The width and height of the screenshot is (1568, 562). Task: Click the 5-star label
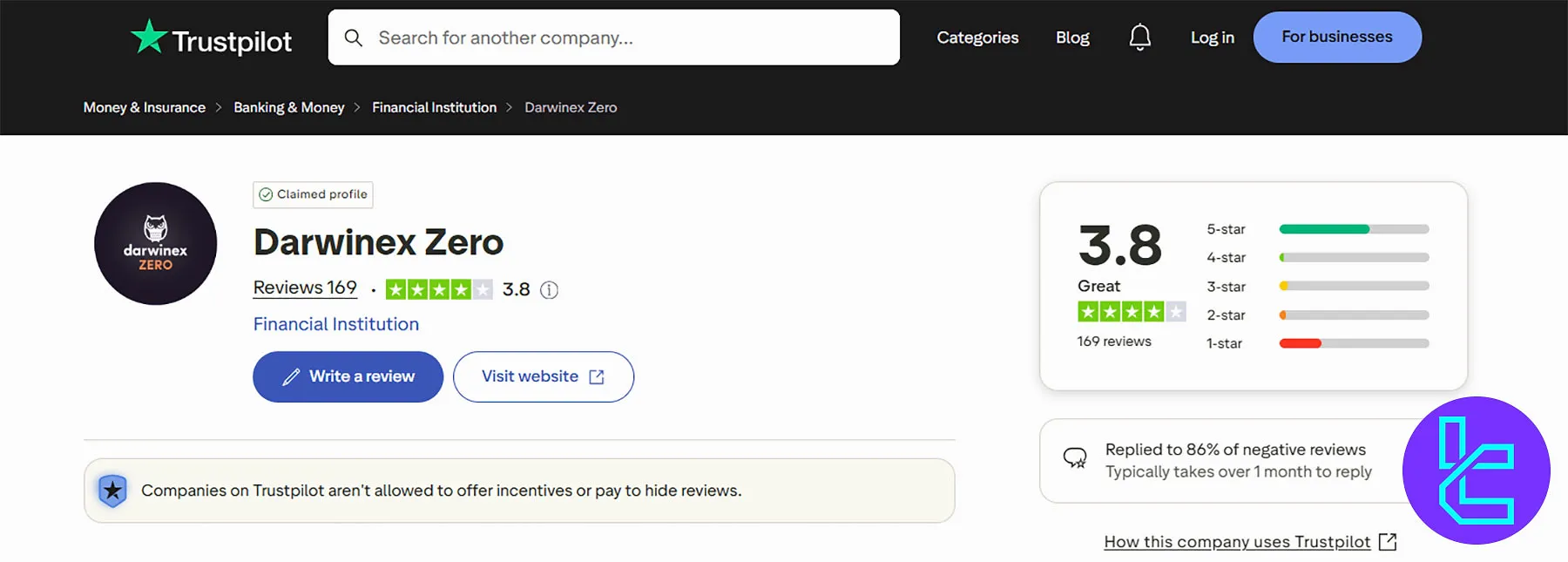(x=1226, y=229)
